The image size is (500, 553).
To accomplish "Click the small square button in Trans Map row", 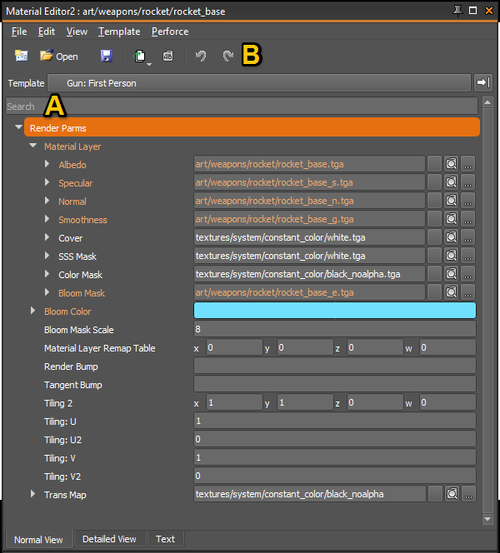I will tap(435, 494).
